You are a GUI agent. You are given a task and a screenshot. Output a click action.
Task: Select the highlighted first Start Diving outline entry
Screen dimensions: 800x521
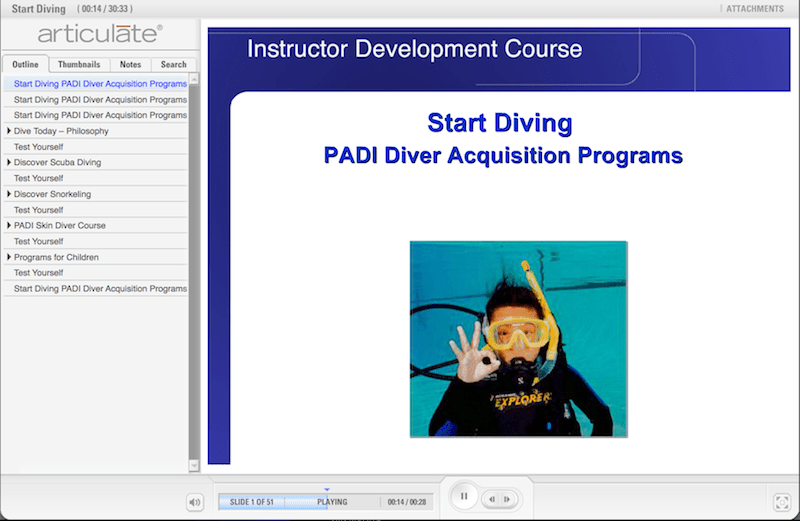[95, 84]
